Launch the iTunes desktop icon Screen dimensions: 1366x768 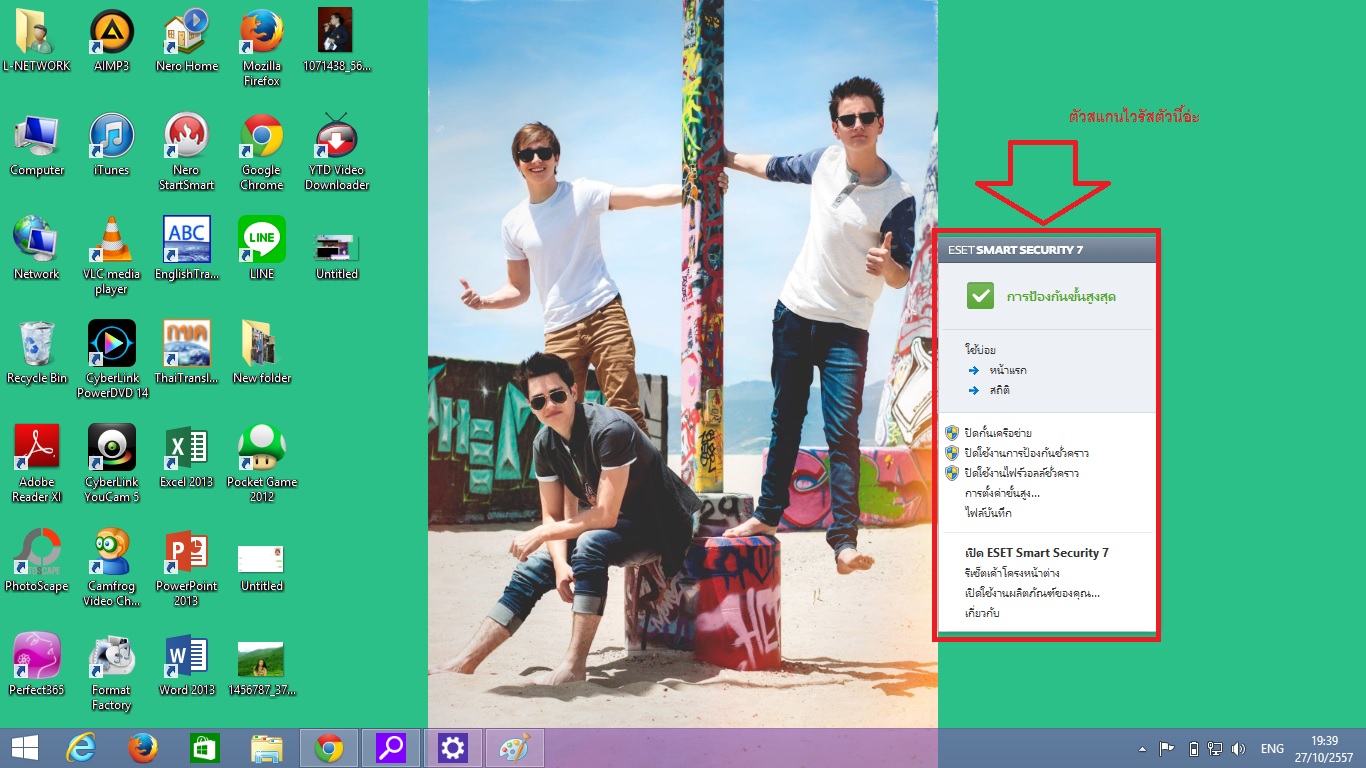tap(111, 137)
